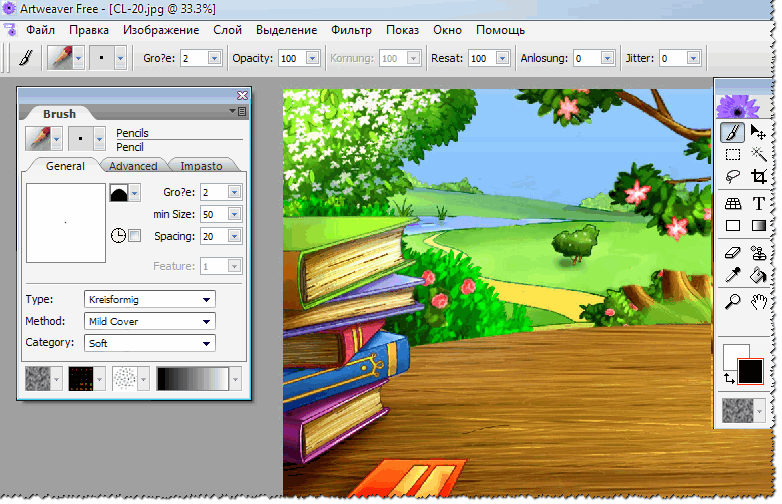Select the General tab in Brush panel
This screenshot has height=504, width=782.
[x=65, y=166]
